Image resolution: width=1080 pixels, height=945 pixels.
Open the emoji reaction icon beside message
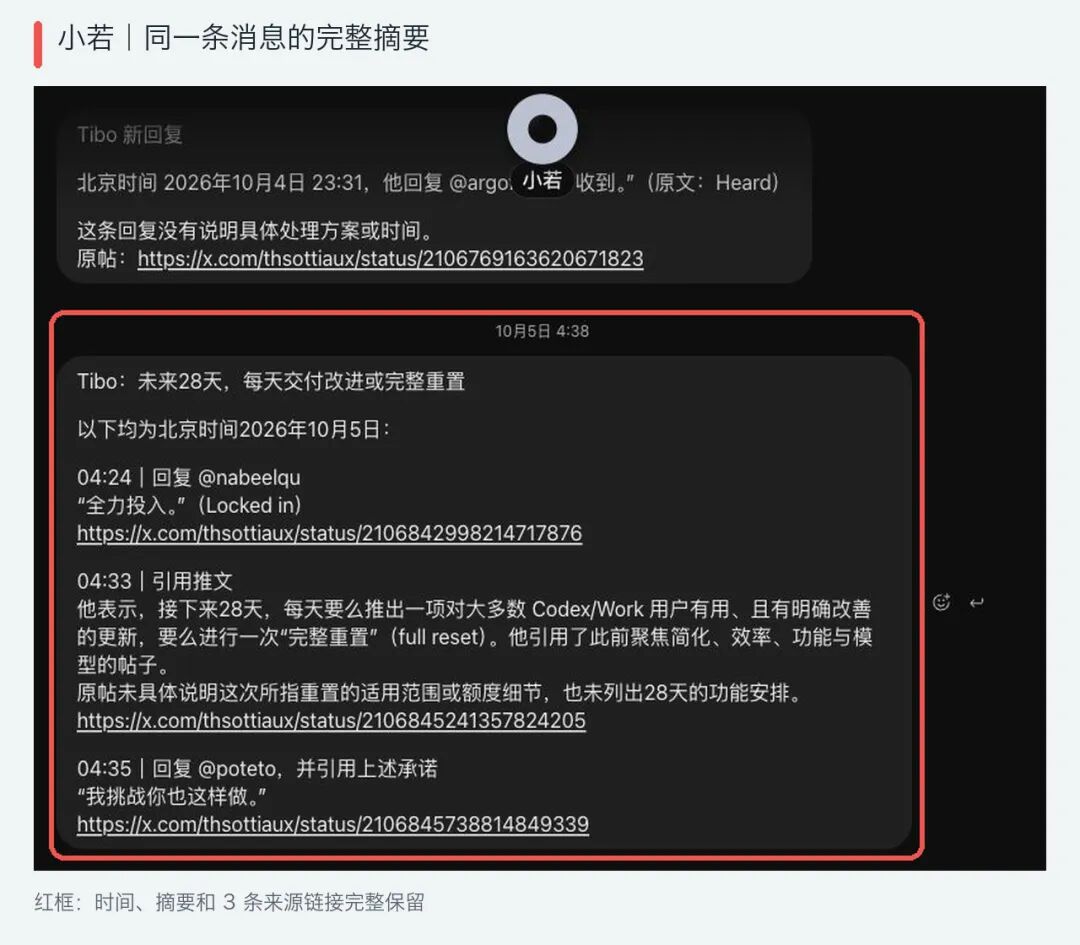coord(941,603)
